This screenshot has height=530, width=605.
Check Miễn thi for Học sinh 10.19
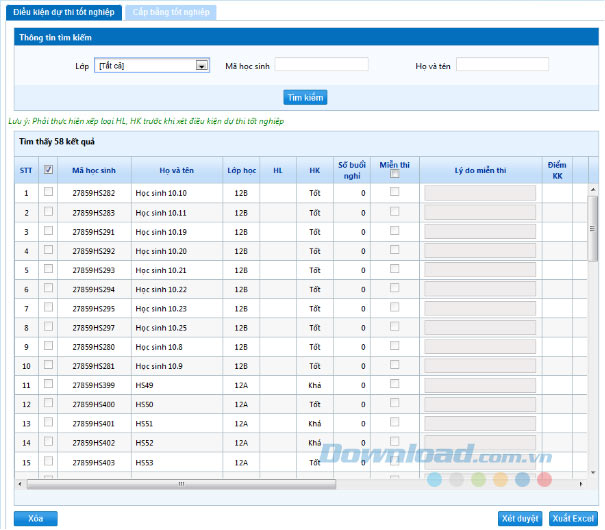tap(395, 231)
